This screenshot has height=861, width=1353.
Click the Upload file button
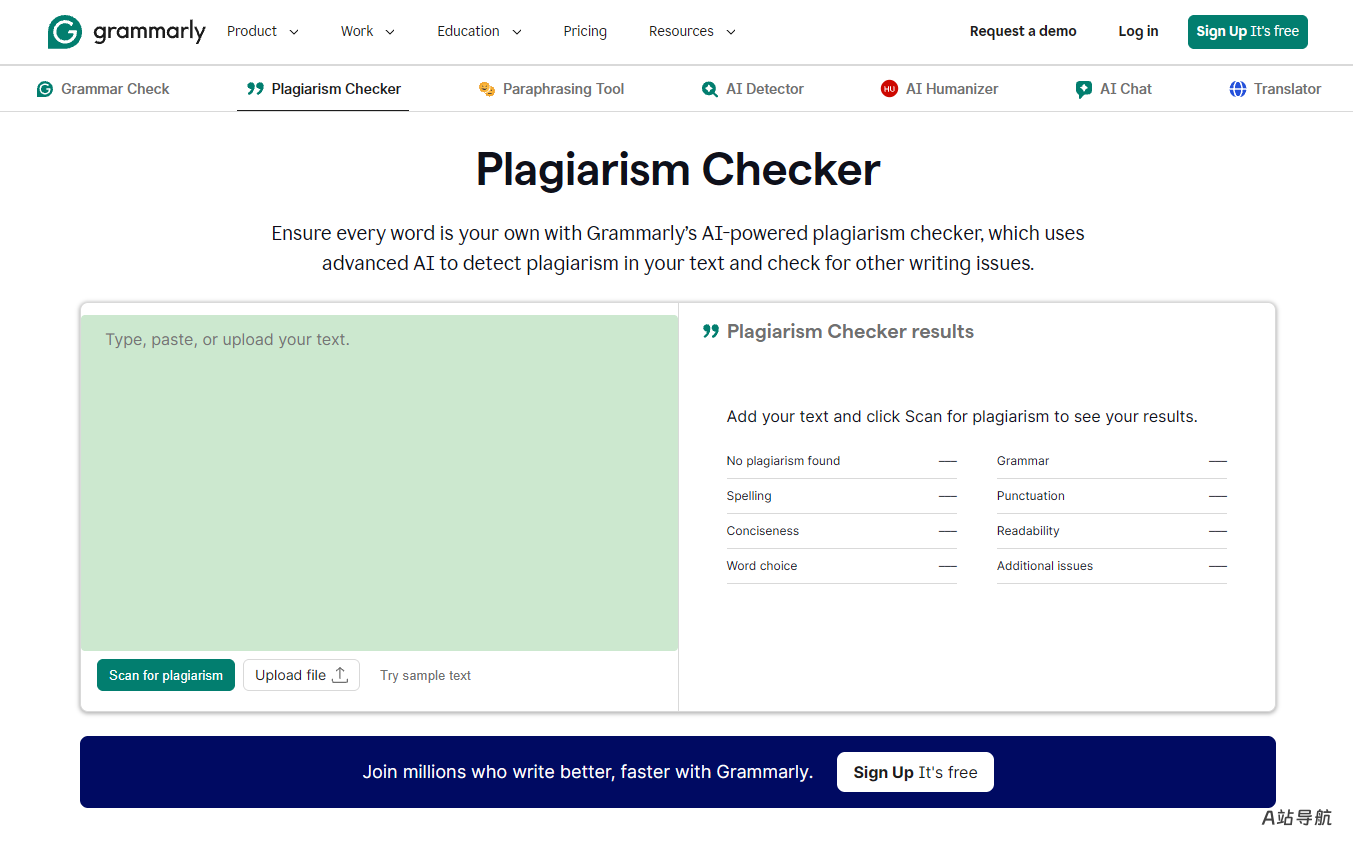pyautogui.click(x=301, y=675)
